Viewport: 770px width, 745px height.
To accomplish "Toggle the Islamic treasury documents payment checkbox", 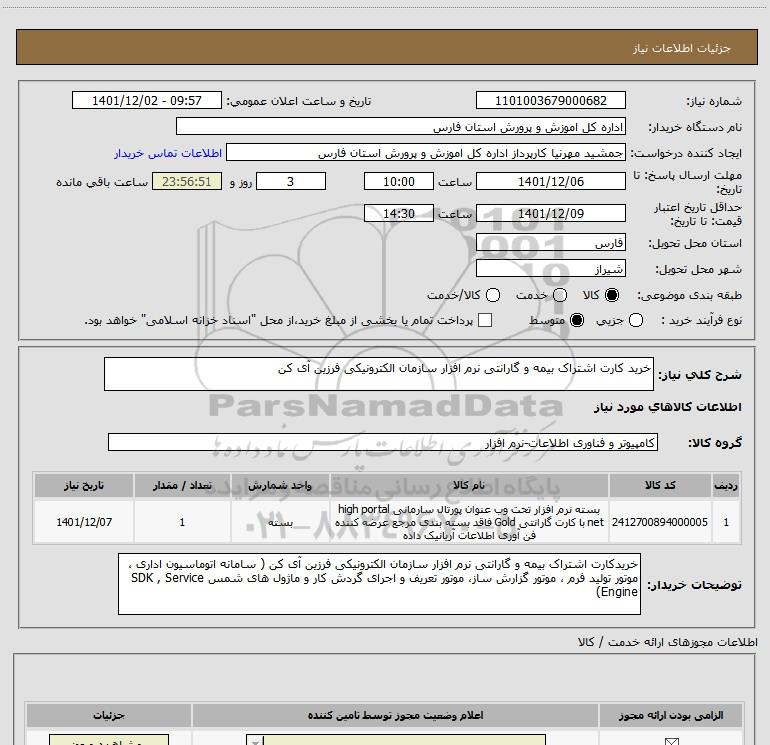I will point(485,320).
